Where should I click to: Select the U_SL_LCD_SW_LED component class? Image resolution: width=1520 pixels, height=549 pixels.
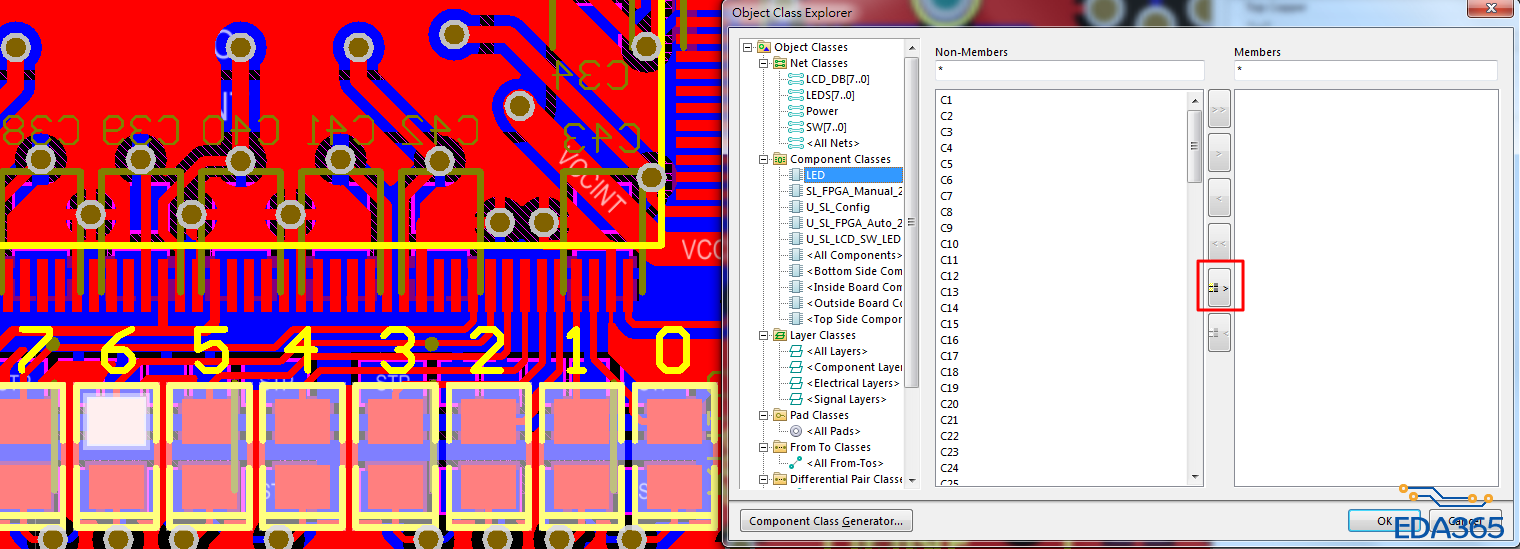pyautogui.click(x=853, y=239)
